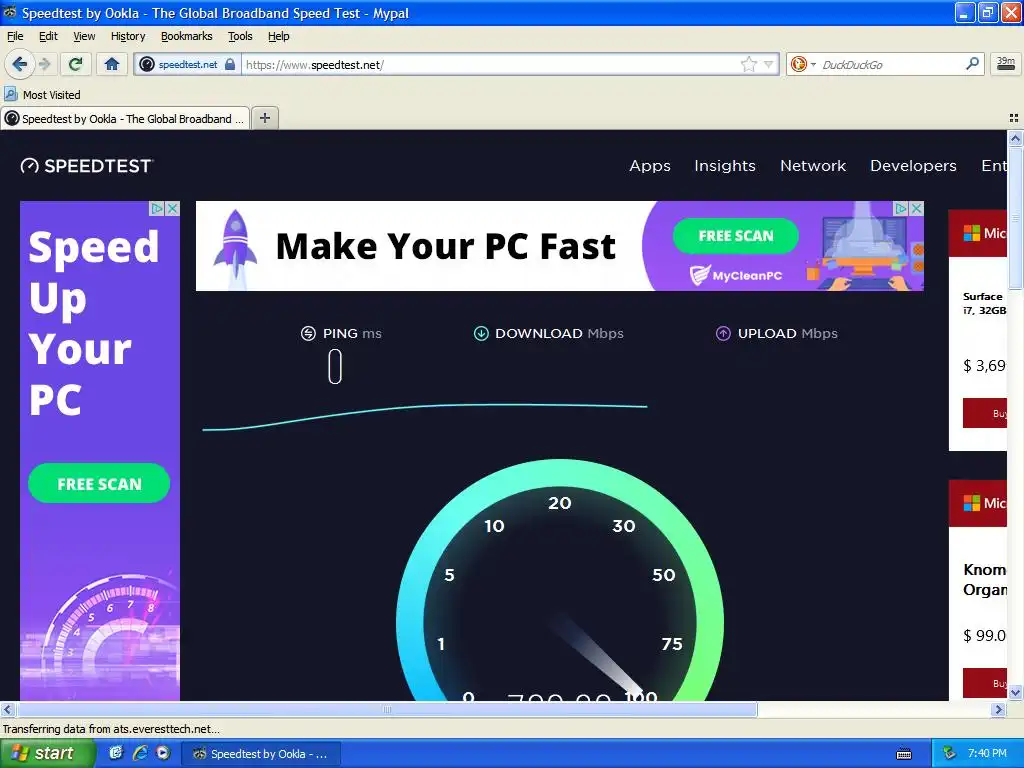Click the 39m toolbar button

pyautogui.click(x=1006, y=63)
